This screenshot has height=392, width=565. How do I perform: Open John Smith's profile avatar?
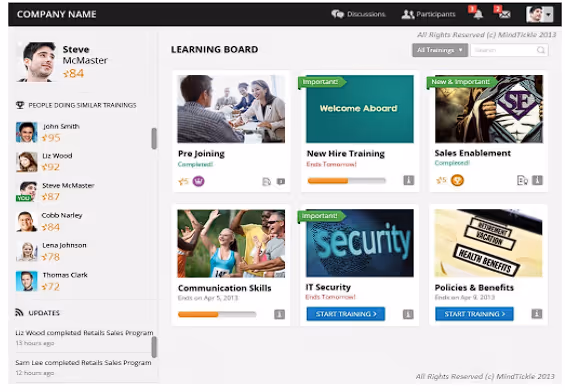pos(27,132)
